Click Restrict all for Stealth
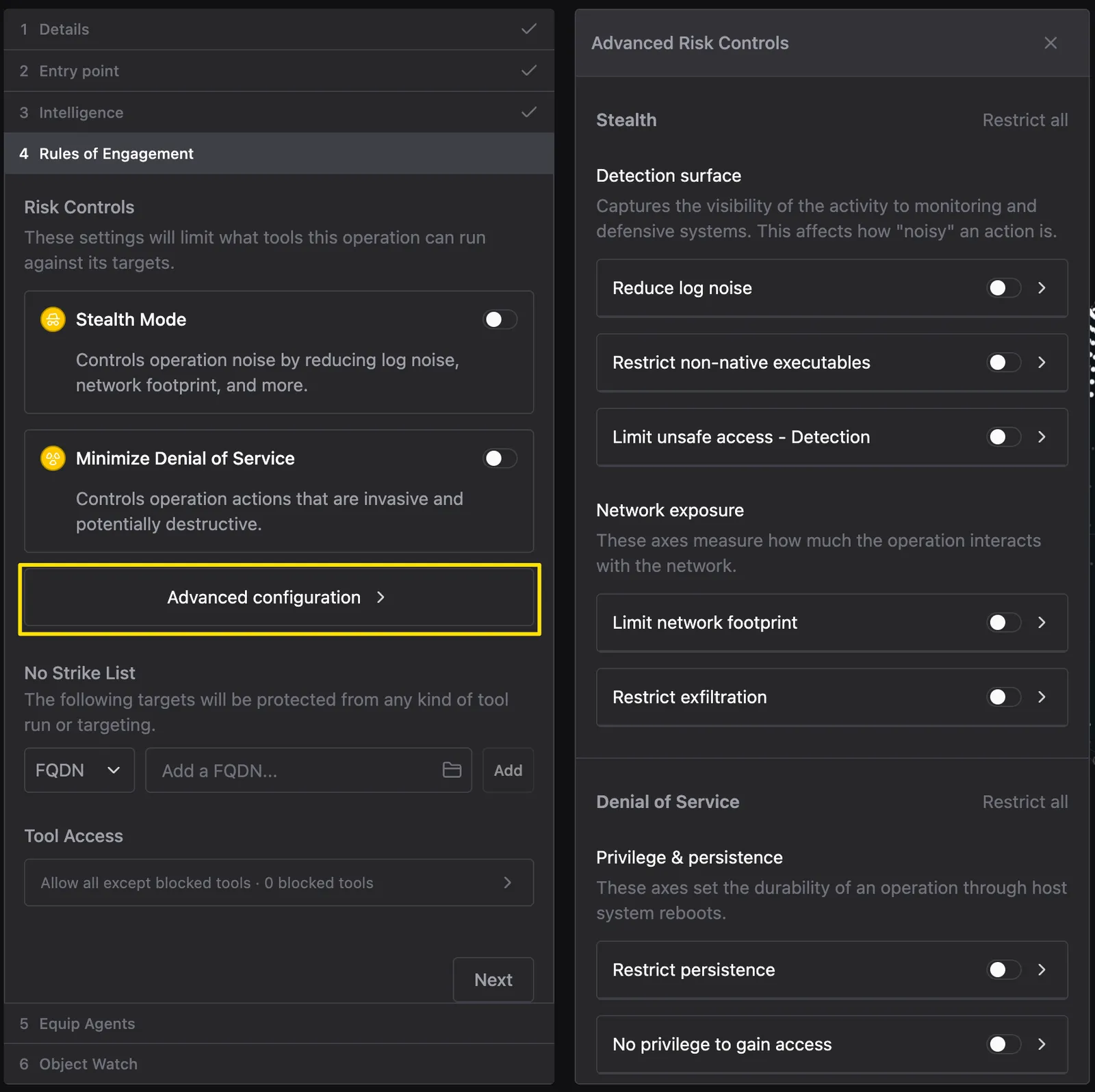 1025,120
